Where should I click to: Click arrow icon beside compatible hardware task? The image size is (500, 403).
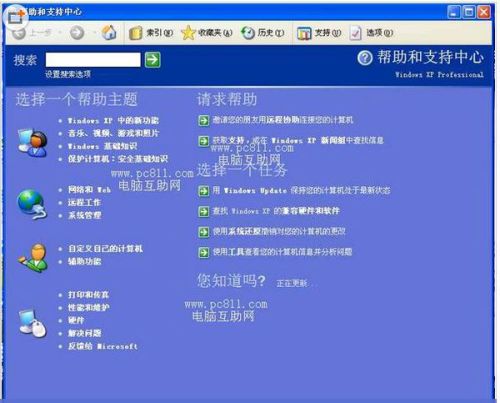pos(203,211)
